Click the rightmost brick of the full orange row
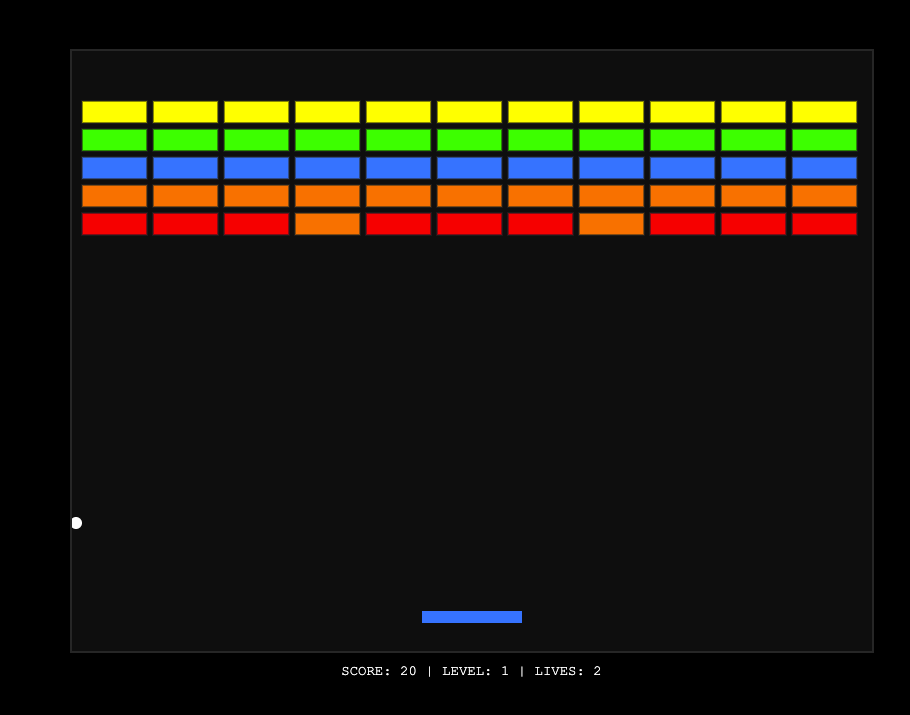Screen dimensions: 910x715 (824, 196)
